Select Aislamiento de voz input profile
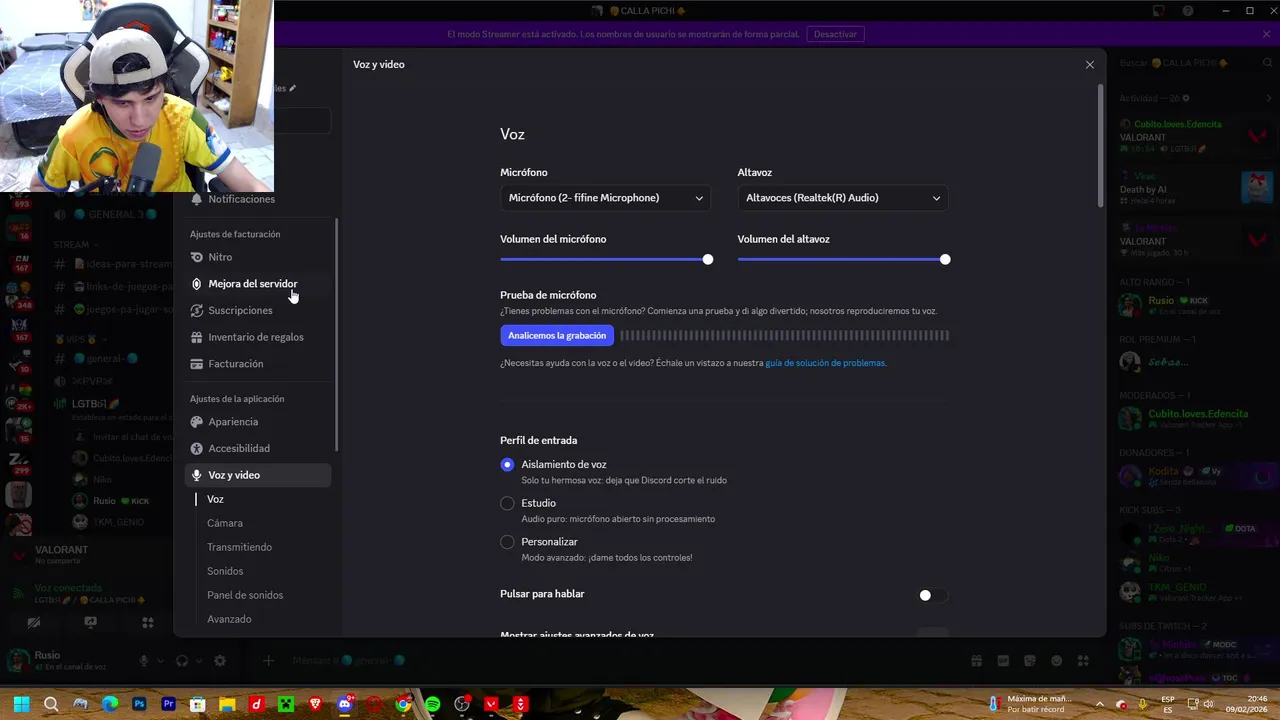This screenshot has width=1280, height=720. pos(507,465)
